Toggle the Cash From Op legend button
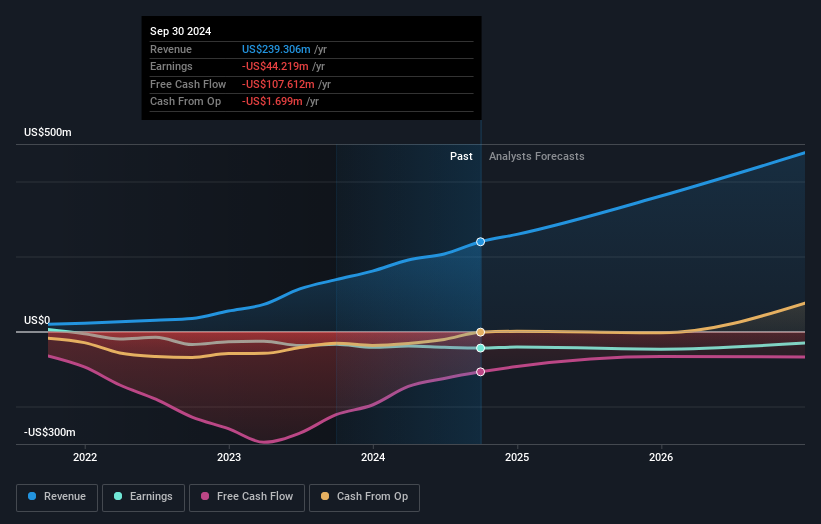The height and width of the screenshot is (524, 821). point(364,497)
